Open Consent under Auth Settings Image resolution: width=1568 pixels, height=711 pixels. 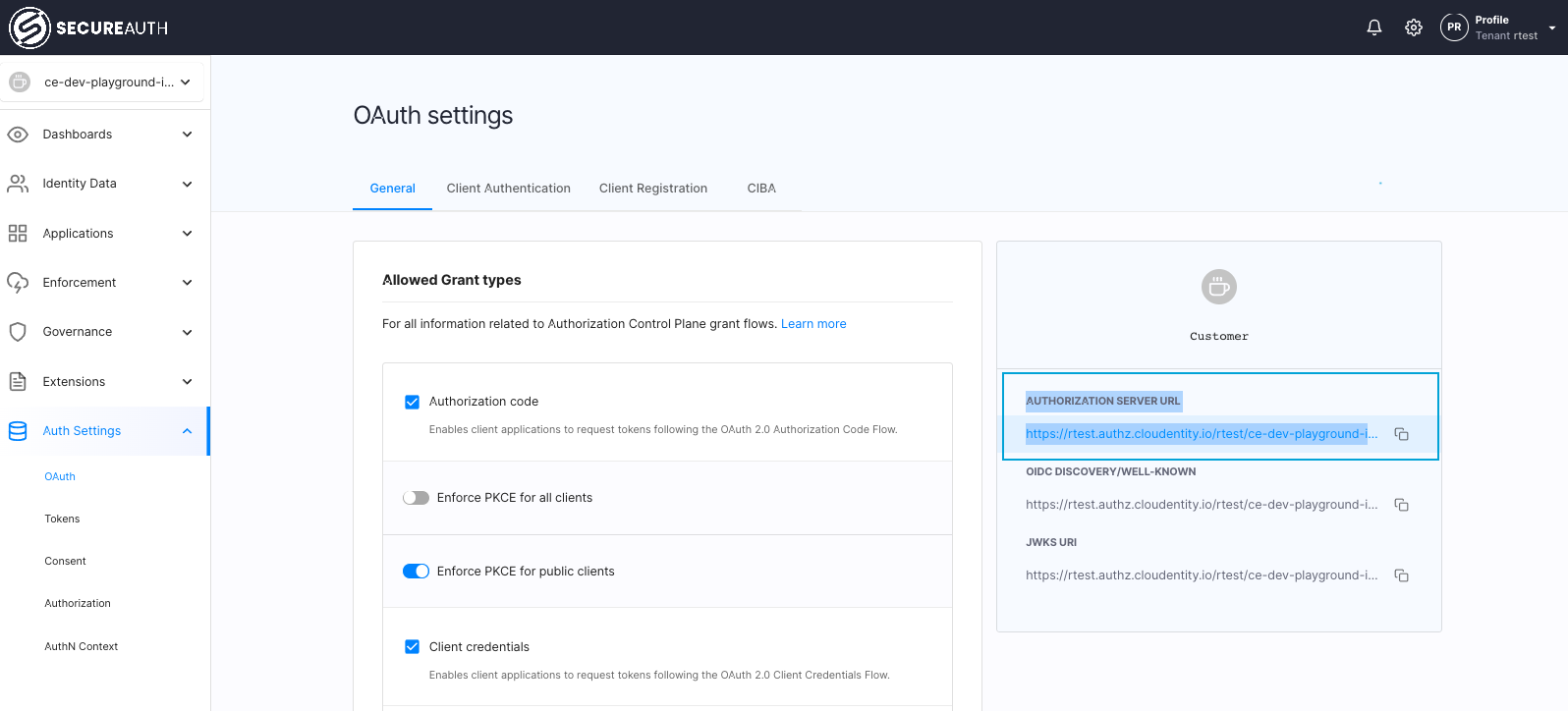coord(66,562)
